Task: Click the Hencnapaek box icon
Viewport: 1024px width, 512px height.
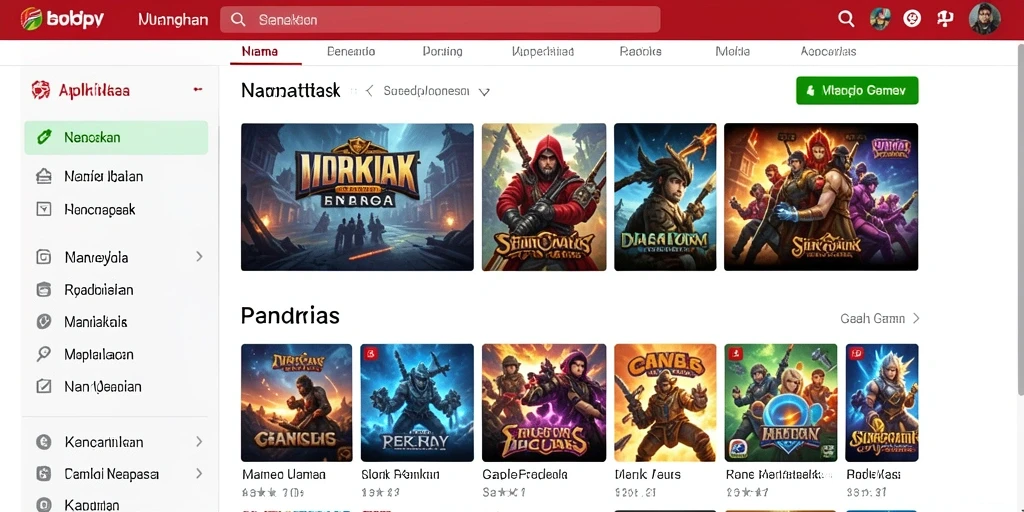Action: point(44,209)
